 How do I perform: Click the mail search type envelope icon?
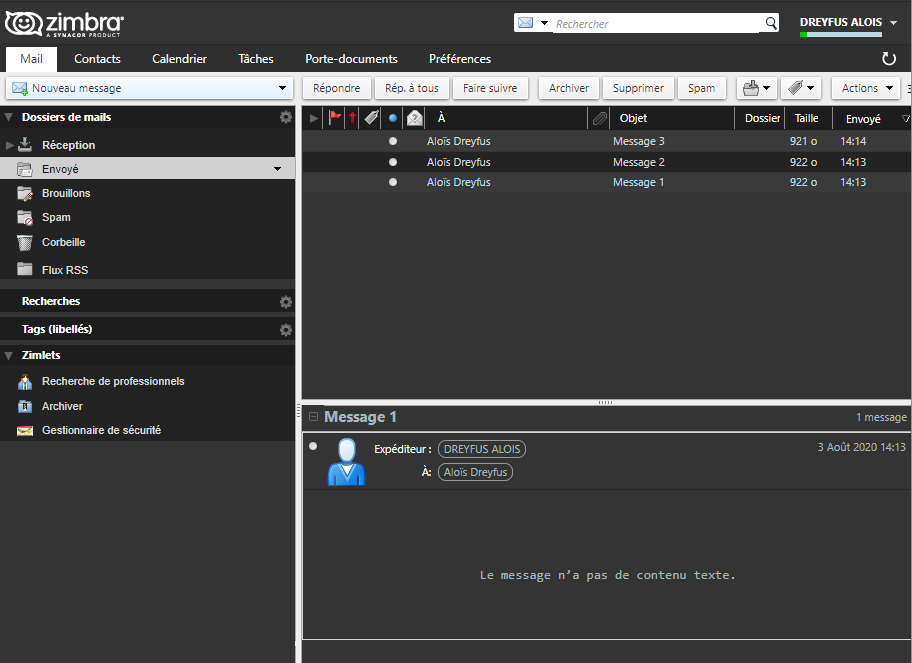click(525, 23)
